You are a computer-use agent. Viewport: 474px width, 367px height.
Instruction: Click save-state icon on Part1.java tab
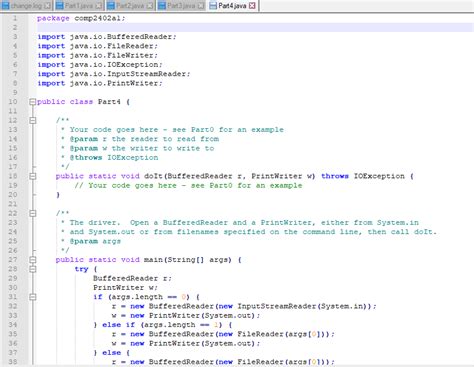pos(59,6)
